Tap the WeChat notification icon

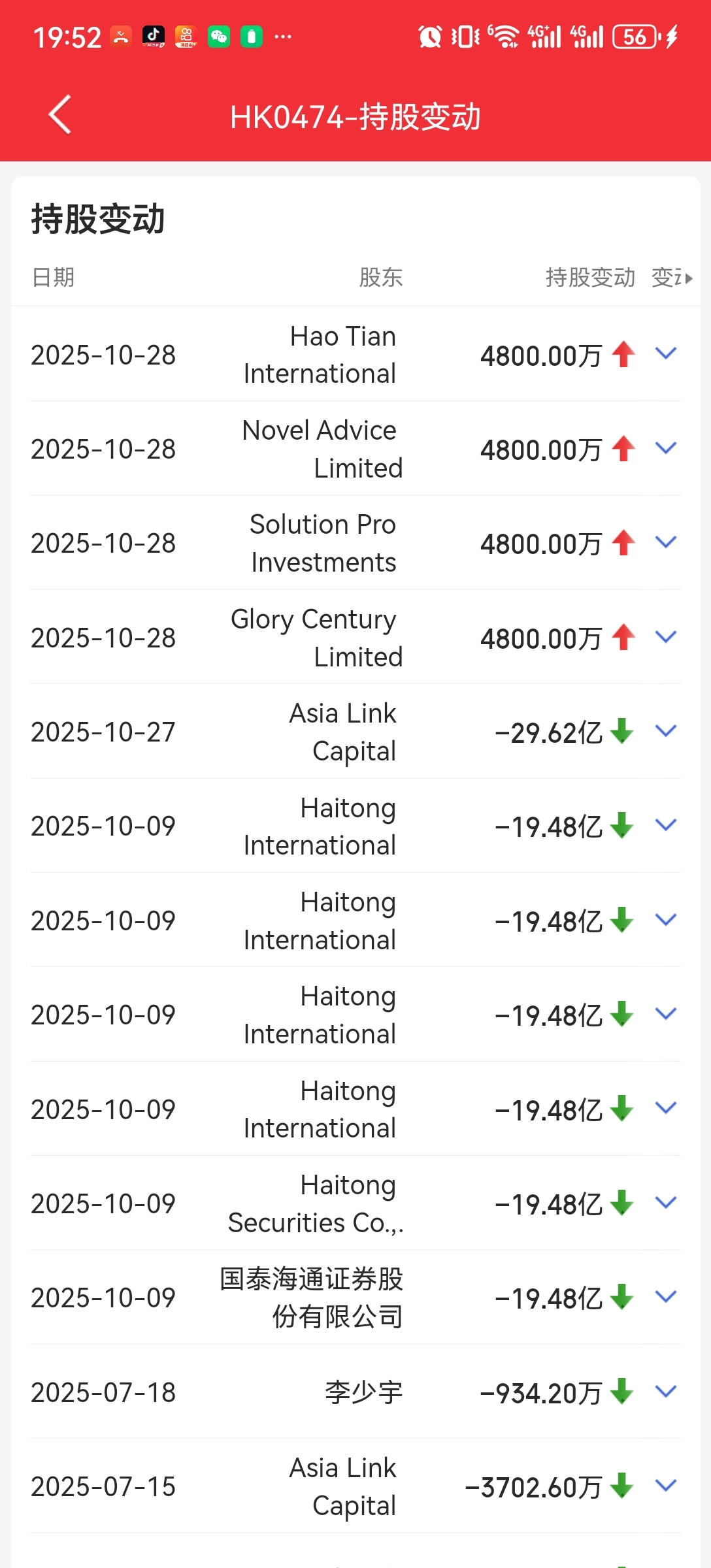[x=219, y=37]
